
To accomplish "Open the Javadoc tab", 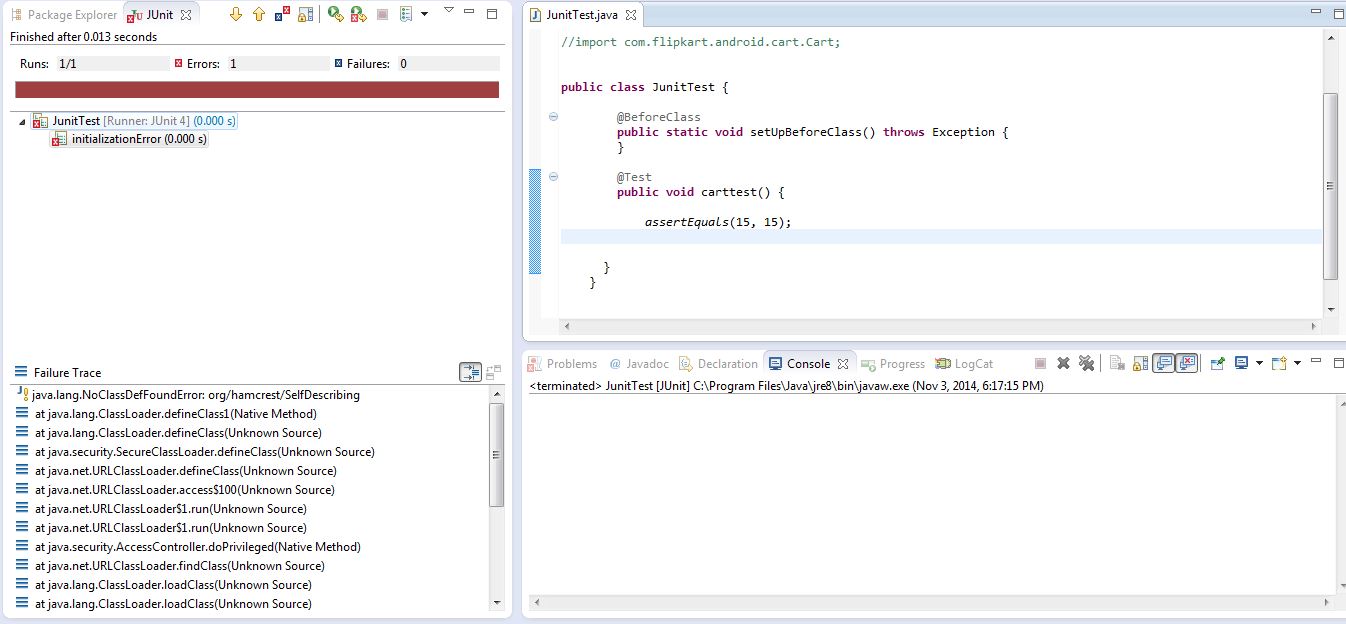I will pyautogui.click(x=638, y=364).
